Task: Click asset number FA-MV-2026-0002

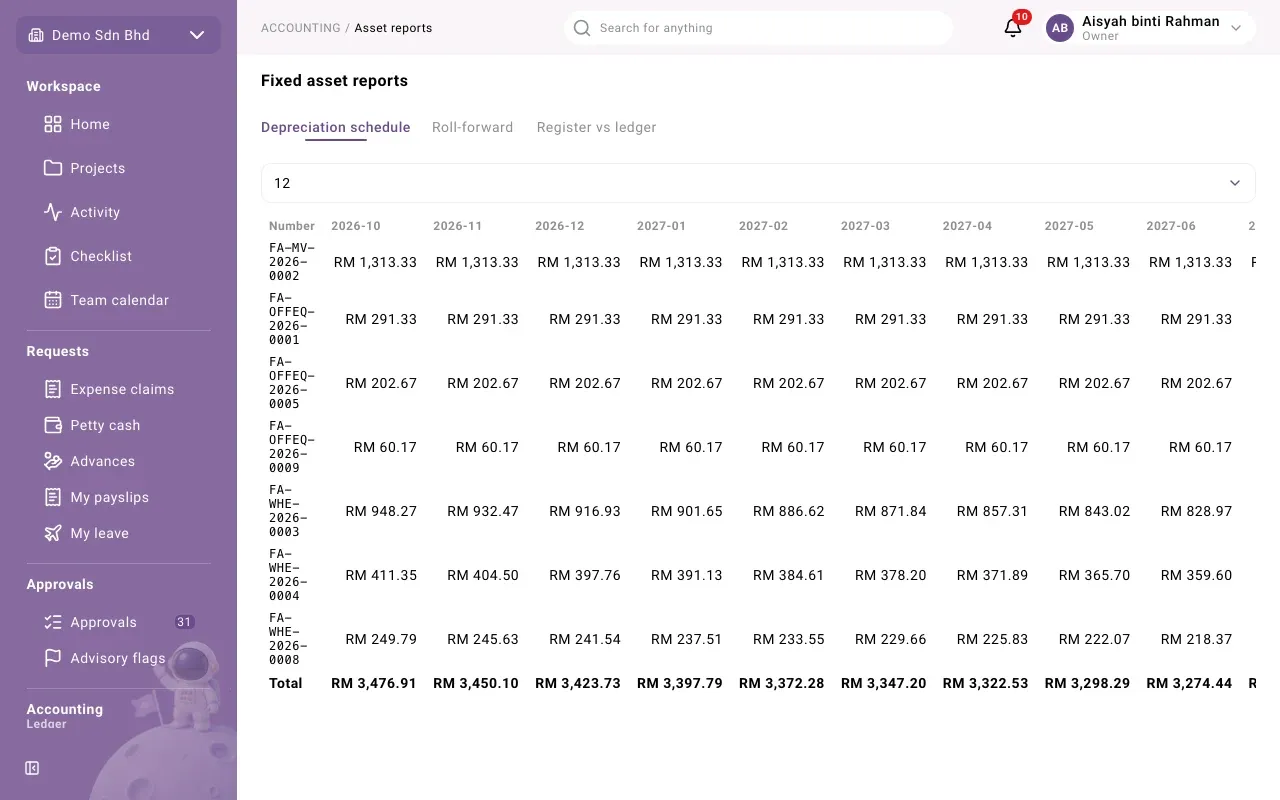Action: [292, 262]
